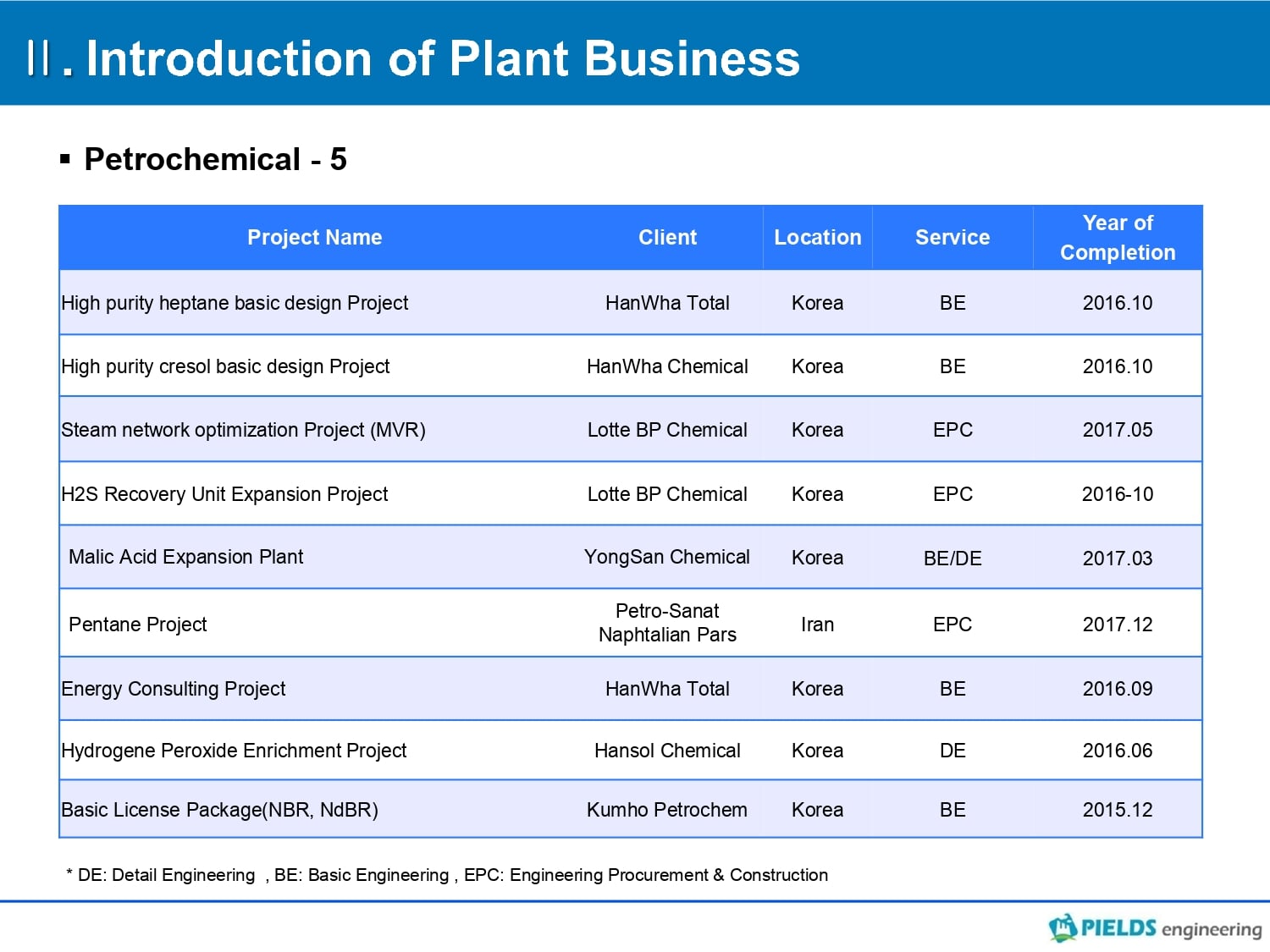1270x952 pixels.
Task: Click 'Lotte BP Chemical' in Steam network row
Action: (x=667, y=430)
